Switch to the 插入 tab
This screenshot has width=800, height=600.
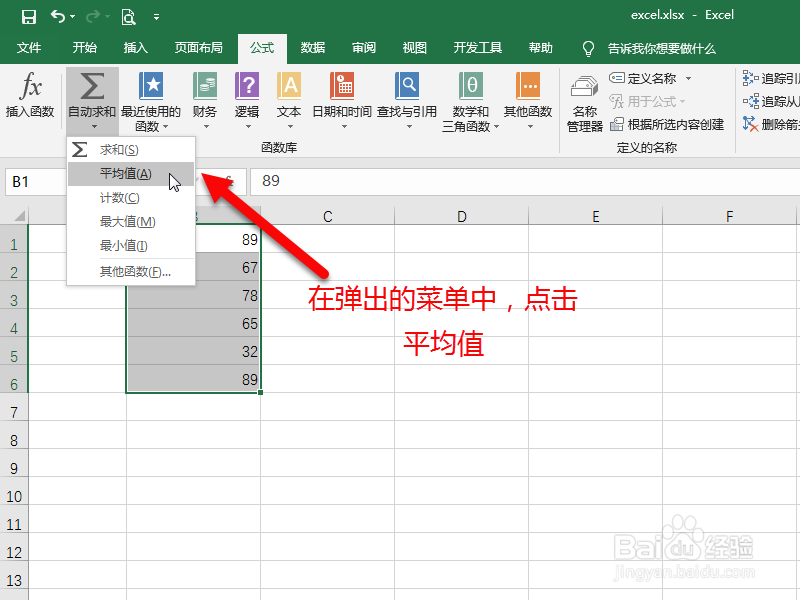135,48
